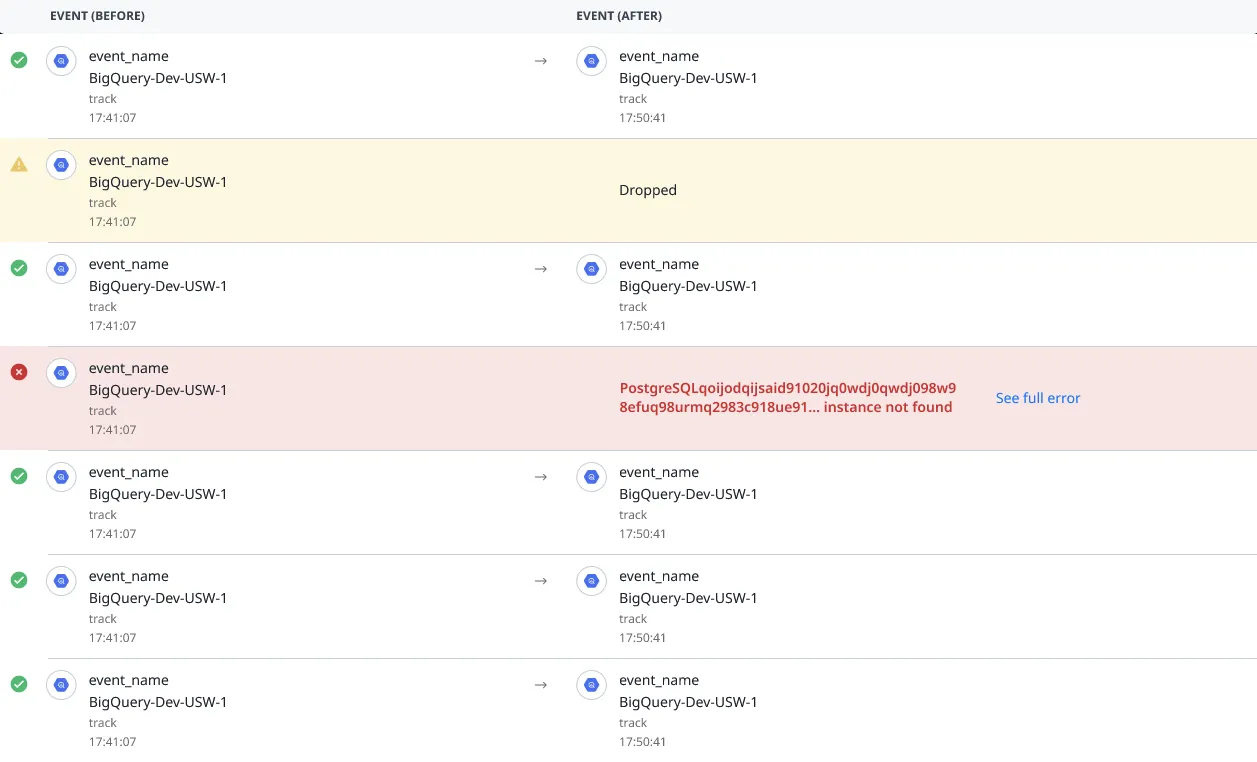Click BigQuery-Dev-USW-1 in the Dropped row
The image size is (1257, 762).
[158, 182]
